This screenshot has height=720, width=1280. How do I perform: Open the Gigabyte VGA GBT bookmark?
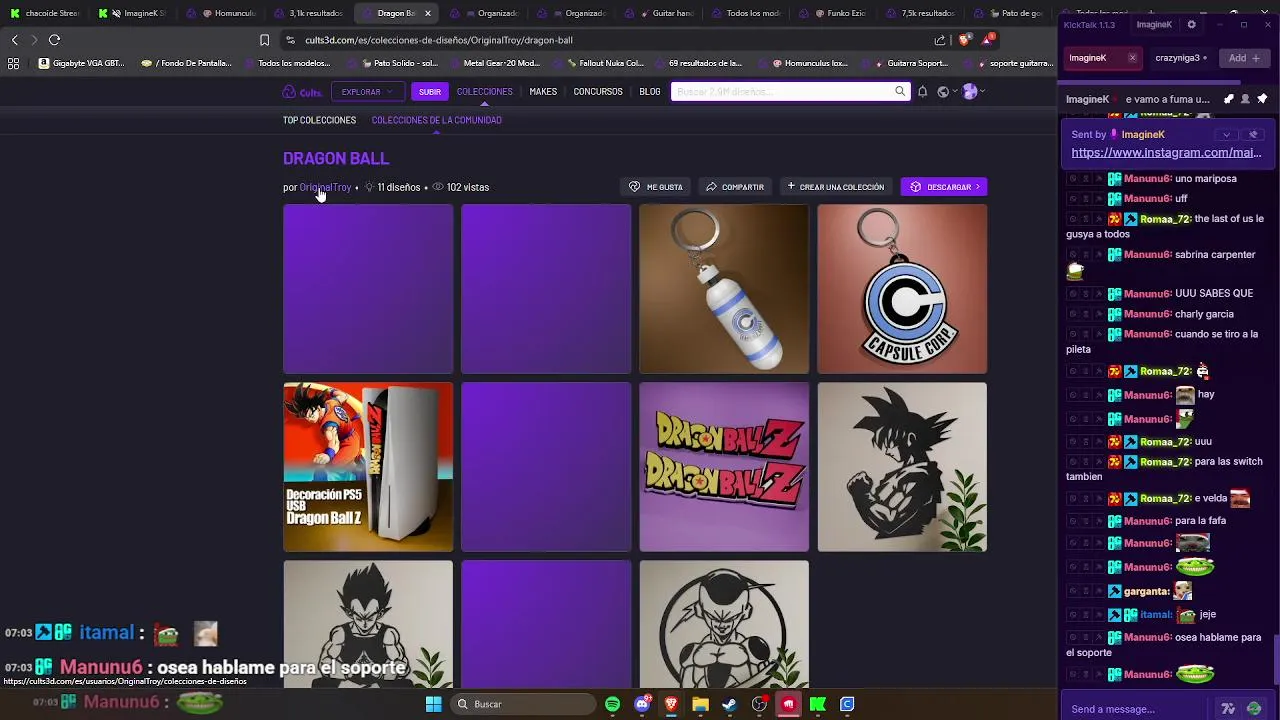pyautogui.click(x=82, y=63)
